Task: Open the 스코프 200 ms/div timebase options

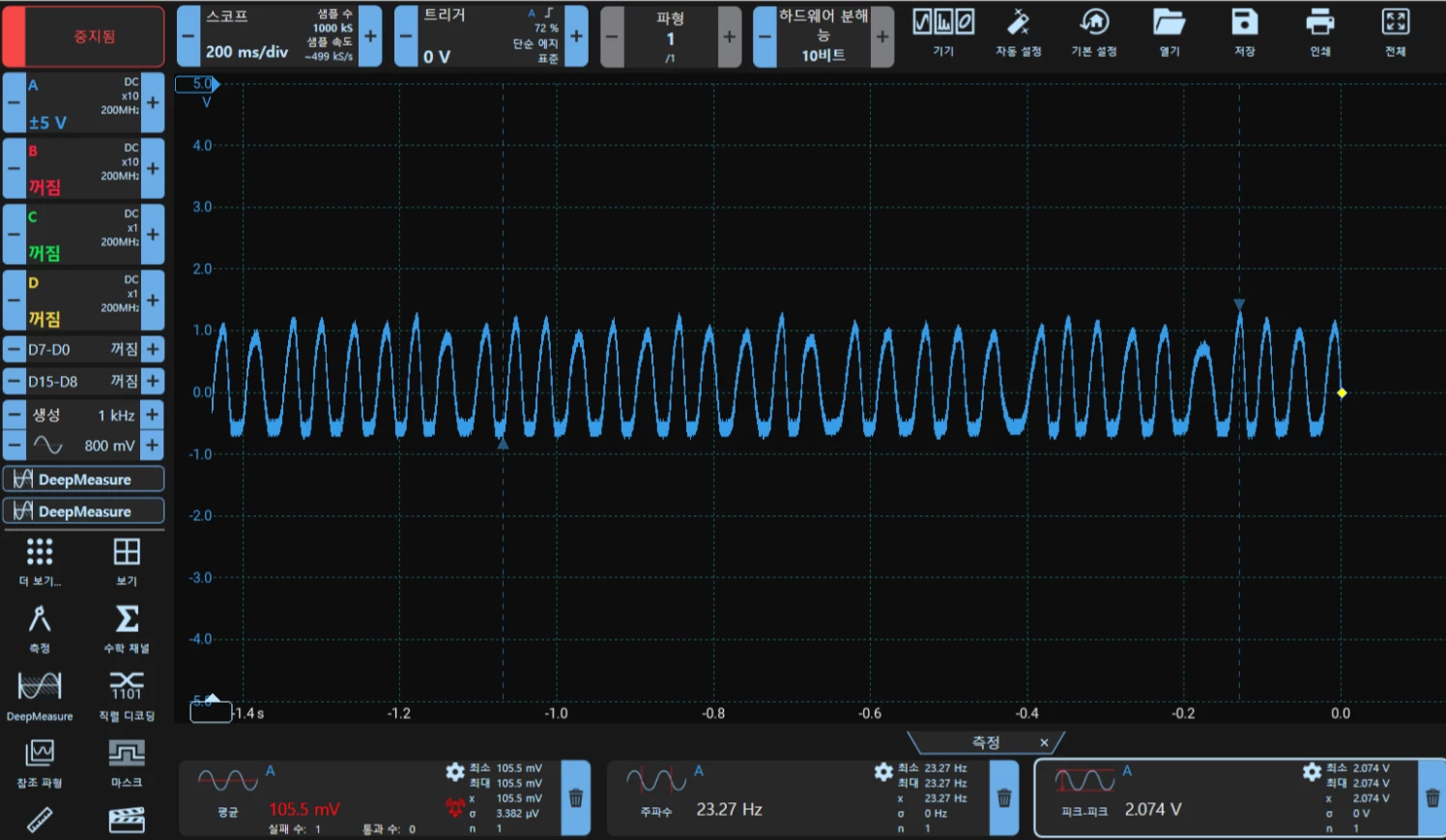Action: tap(279, 36)
